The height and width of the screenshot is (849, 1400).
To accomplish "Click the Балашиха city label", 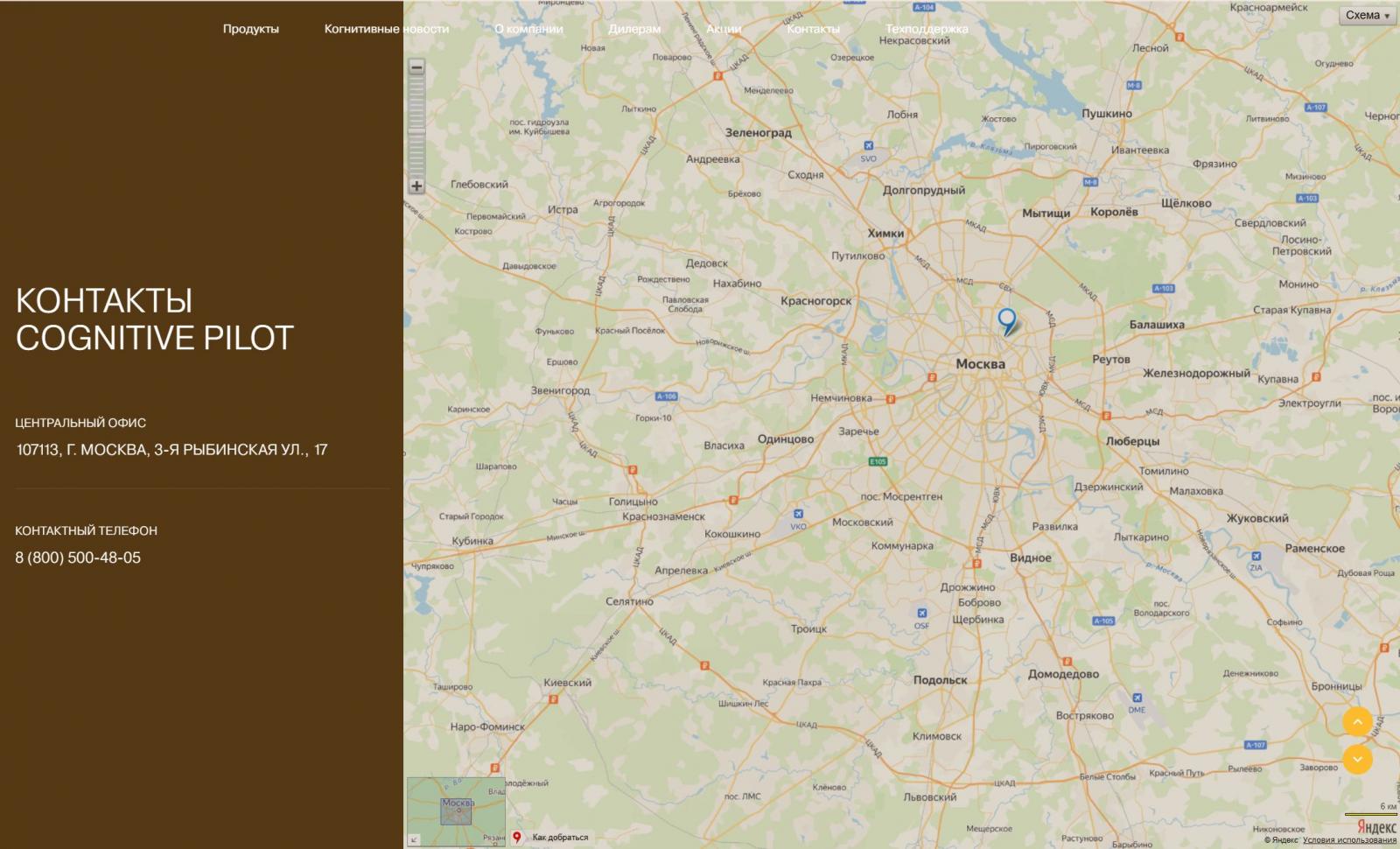I will (1157, 325).
